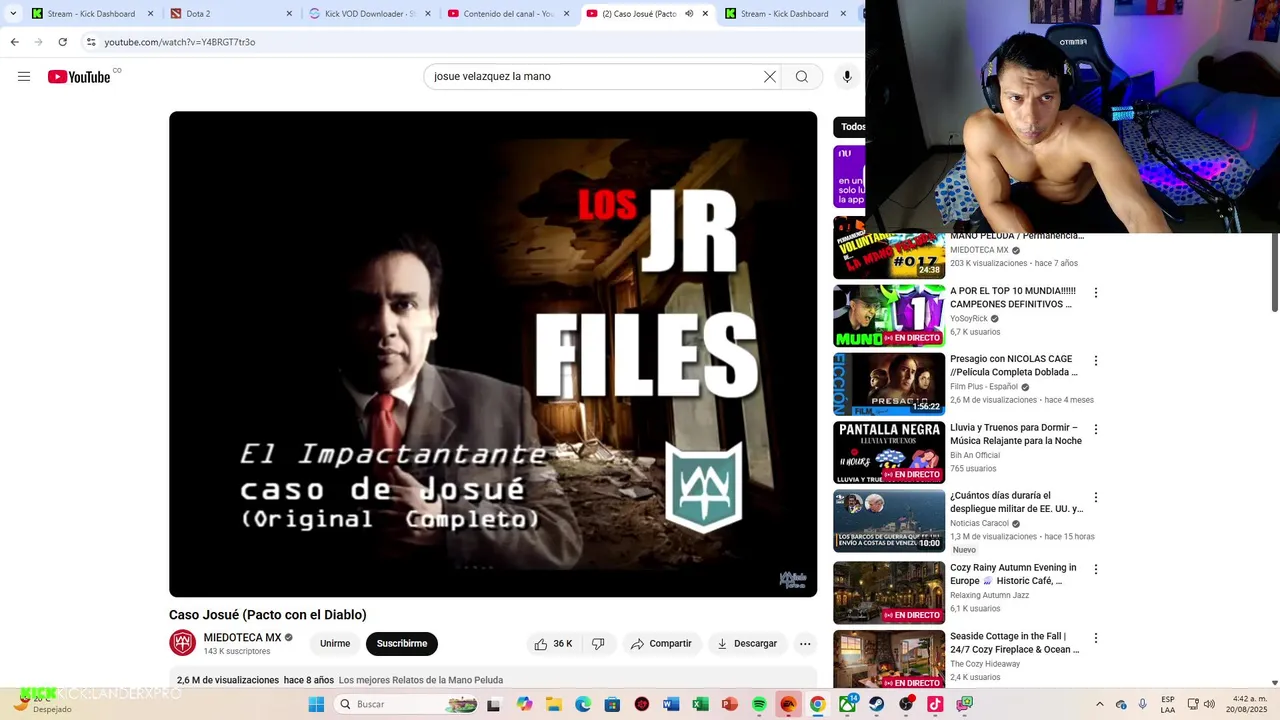Open the YouTube hamburger guide menu
The image size is (1280, 720).
[x=24, y=77]
